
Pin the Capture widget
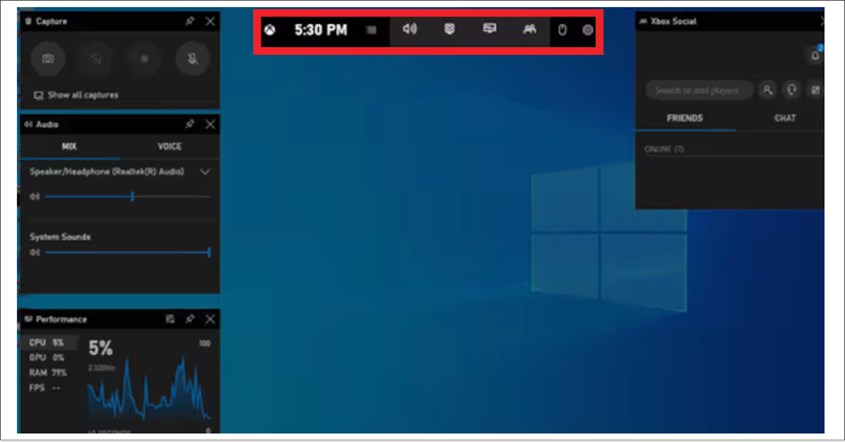[190, 21]
